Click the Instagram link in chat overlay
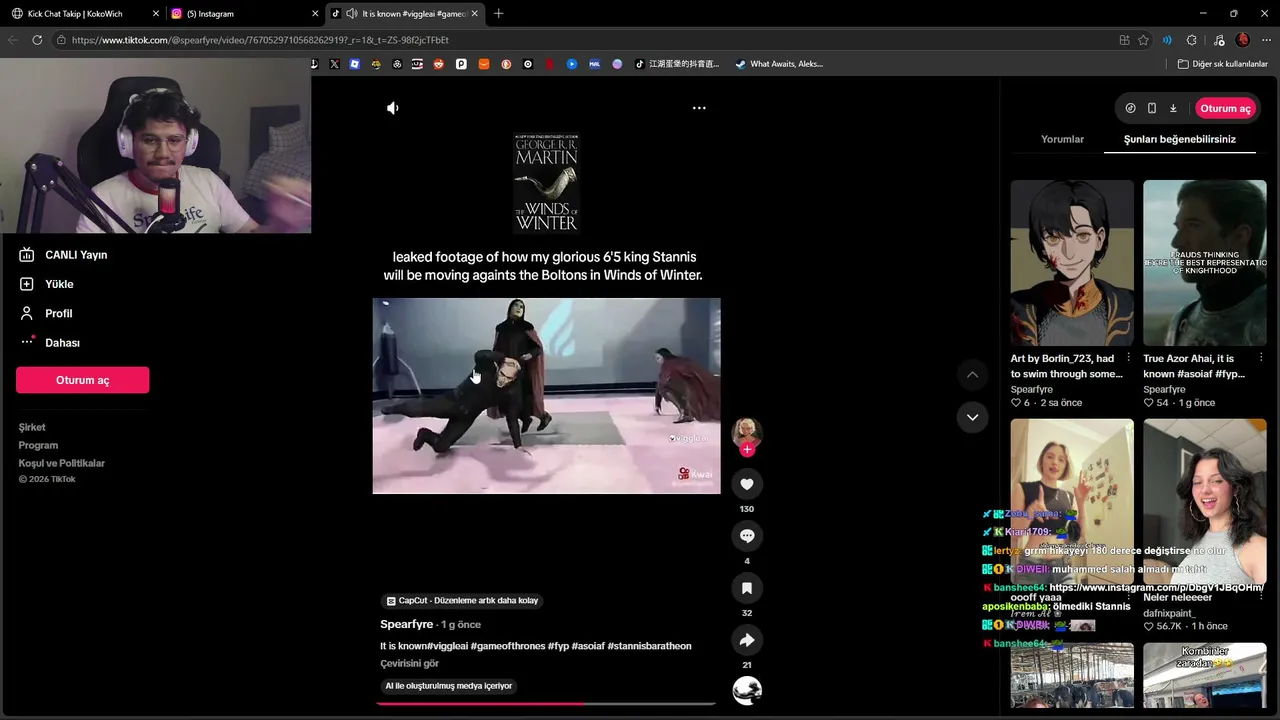Viewport: 1280px width, 720px height. click(1157, 588)
